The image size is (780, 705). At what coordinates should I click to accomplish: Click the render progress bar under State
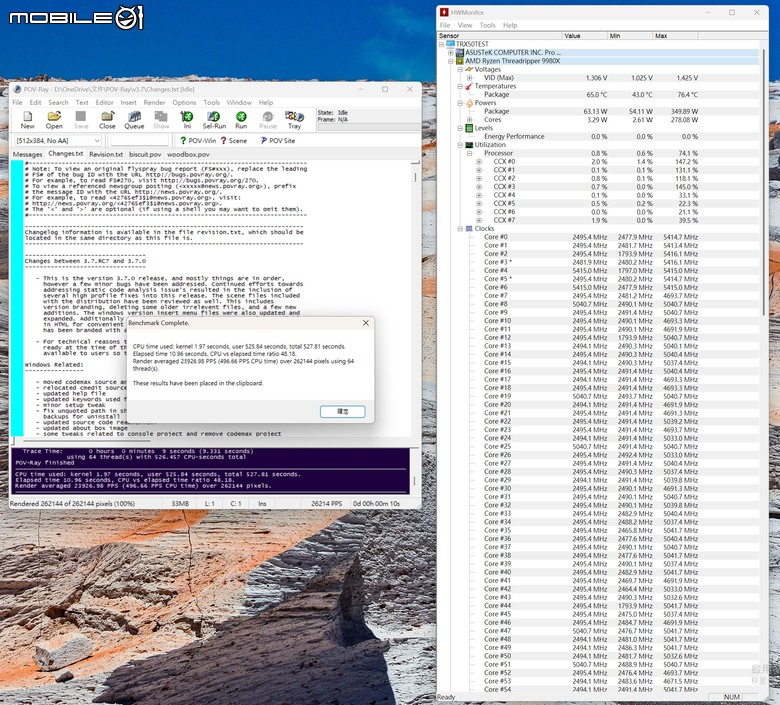tap(368, 128)
